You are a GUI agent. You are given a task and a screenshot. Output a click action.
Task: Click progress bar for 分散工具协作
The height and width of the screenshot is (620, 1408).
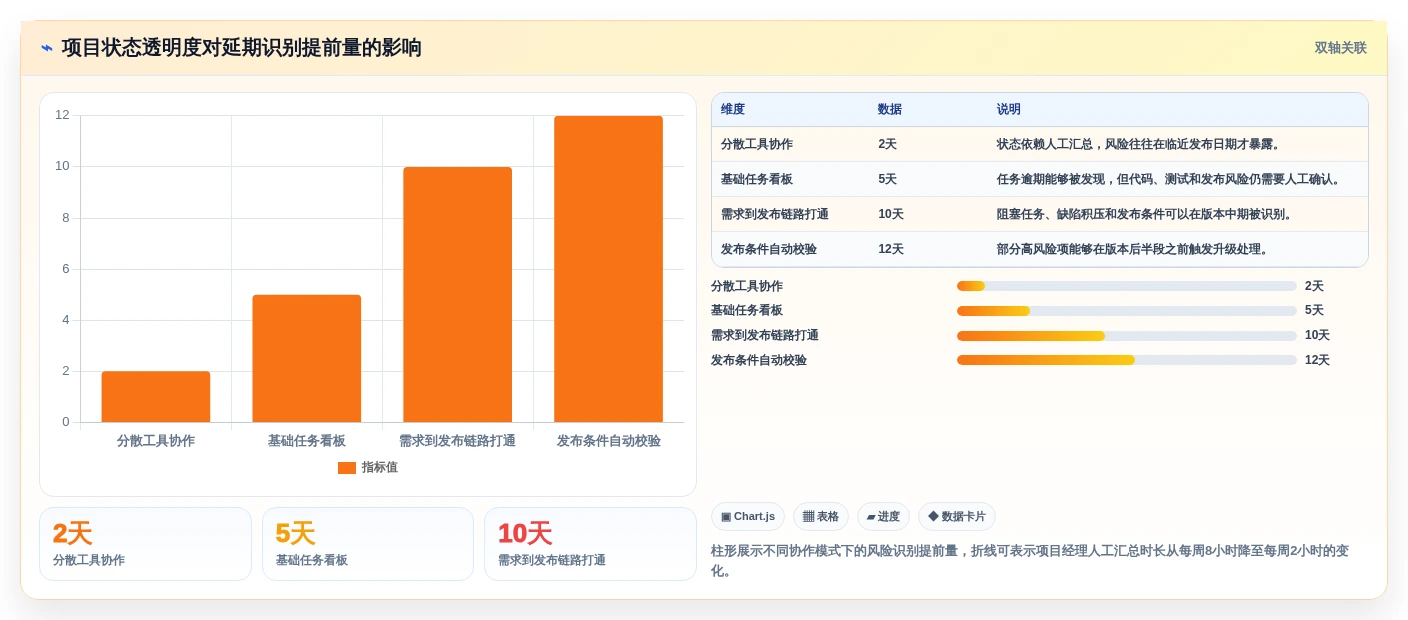[1127, 286]
